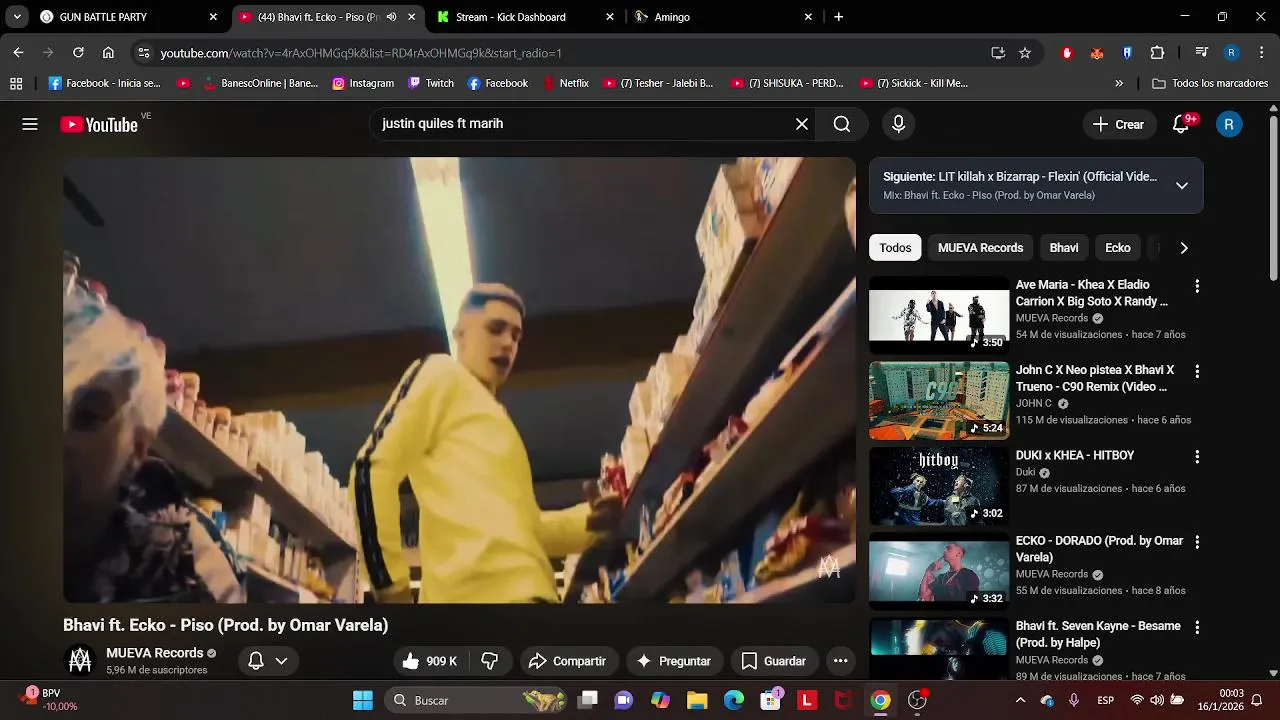The width and height of the screenshot is (1280, 720).
Task: Open options for DUKI x KHEA HITBOY
Action: tap(1197, 456)
